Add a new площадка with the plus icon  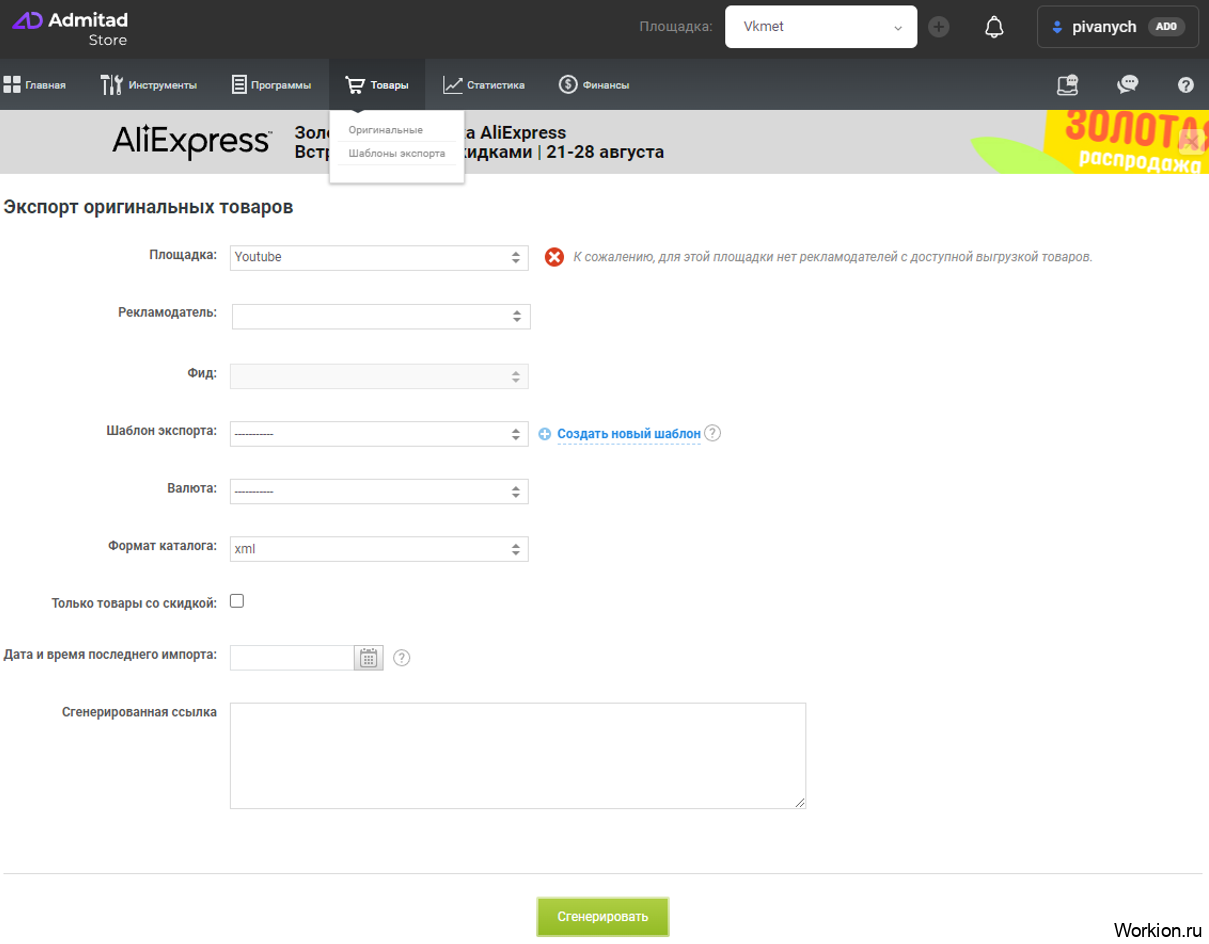tap(938, 27)
